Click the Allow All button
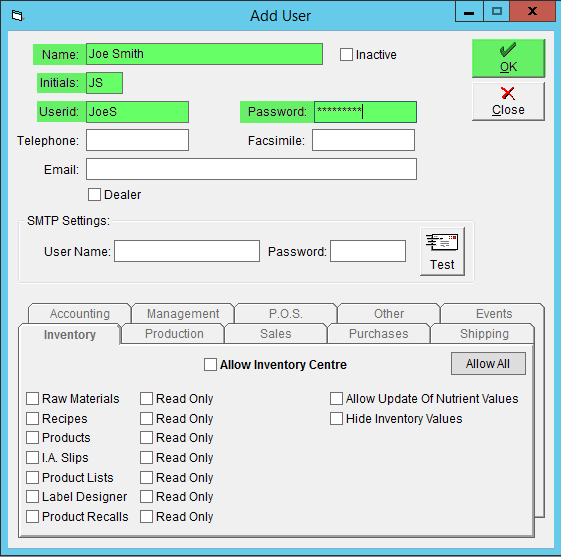 pyautogui.click(x=488, y=364)
